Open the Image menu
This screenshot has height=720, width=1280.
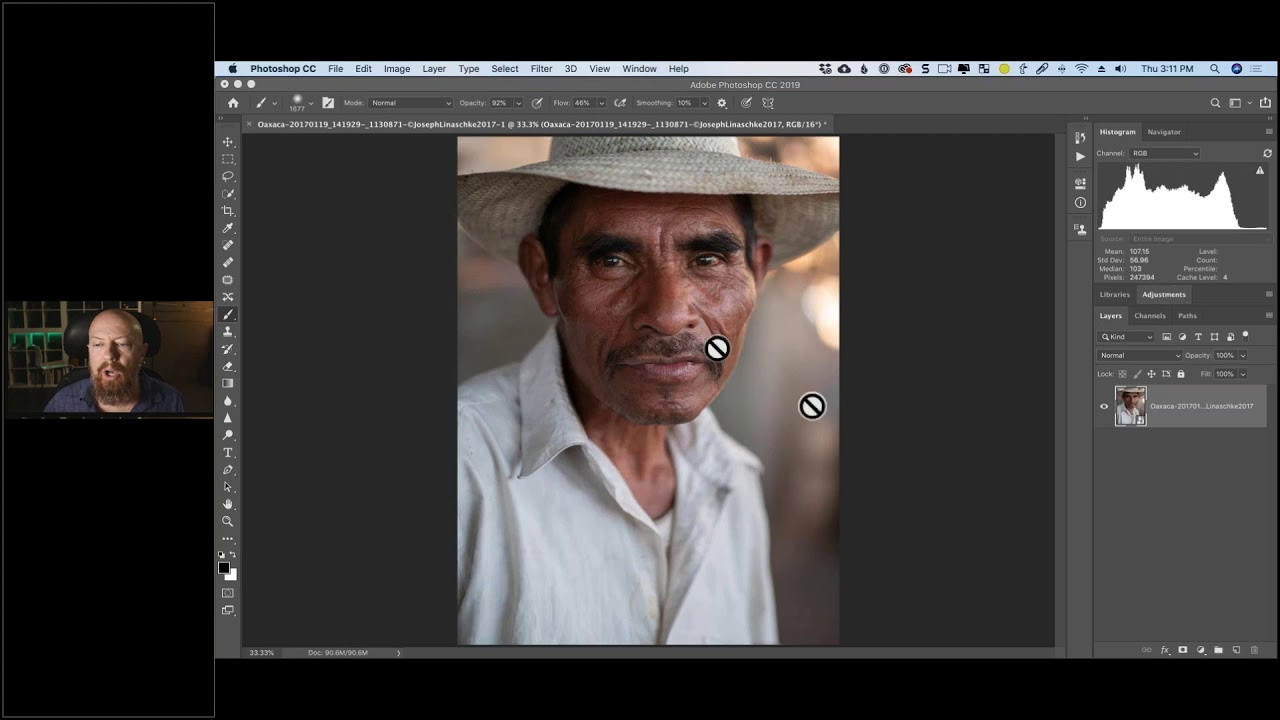tap(397, 69)
